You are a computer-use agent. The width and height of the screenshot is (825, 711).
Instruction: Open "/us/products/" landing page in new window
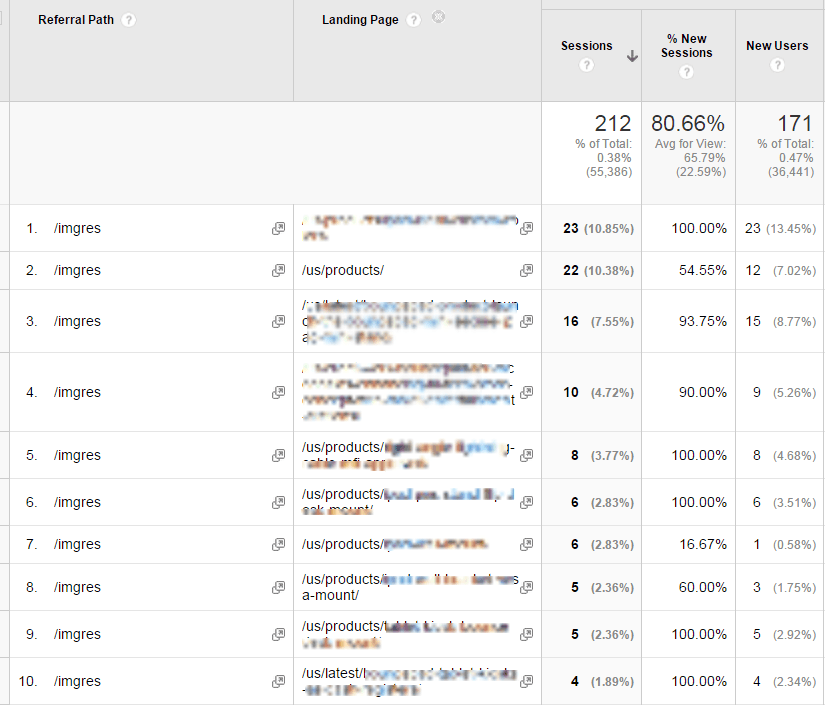tap(526, 270)
